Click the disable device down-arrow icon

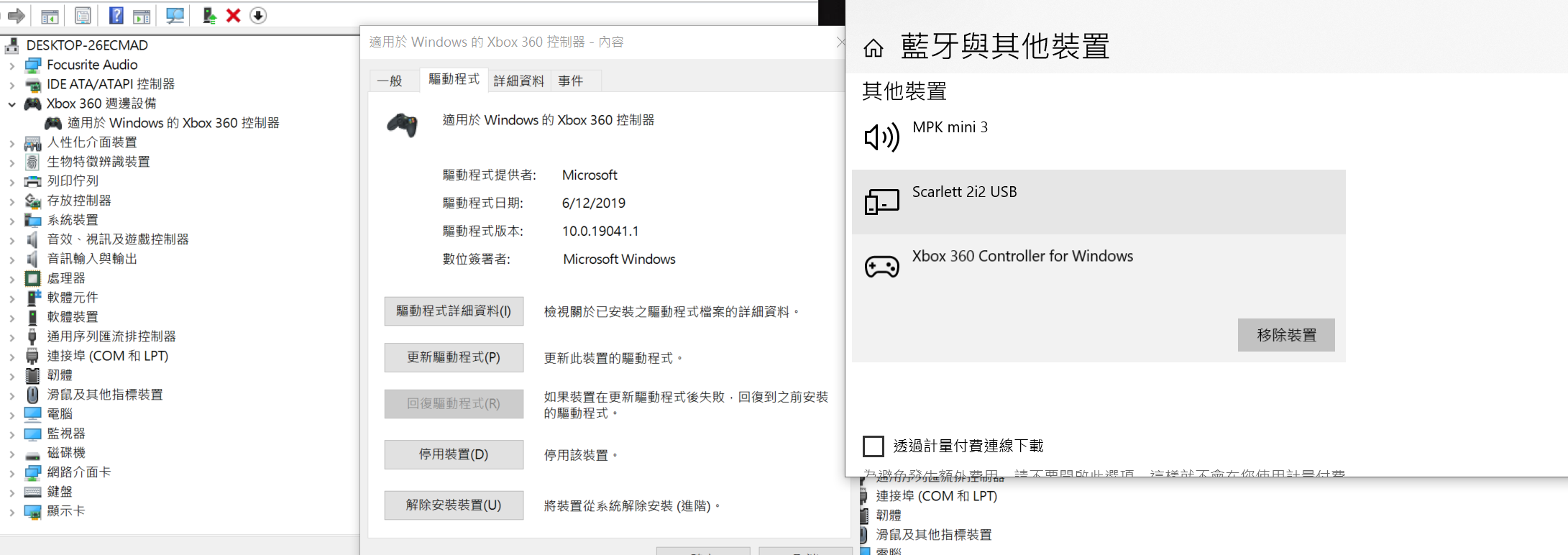pos(258,16)
